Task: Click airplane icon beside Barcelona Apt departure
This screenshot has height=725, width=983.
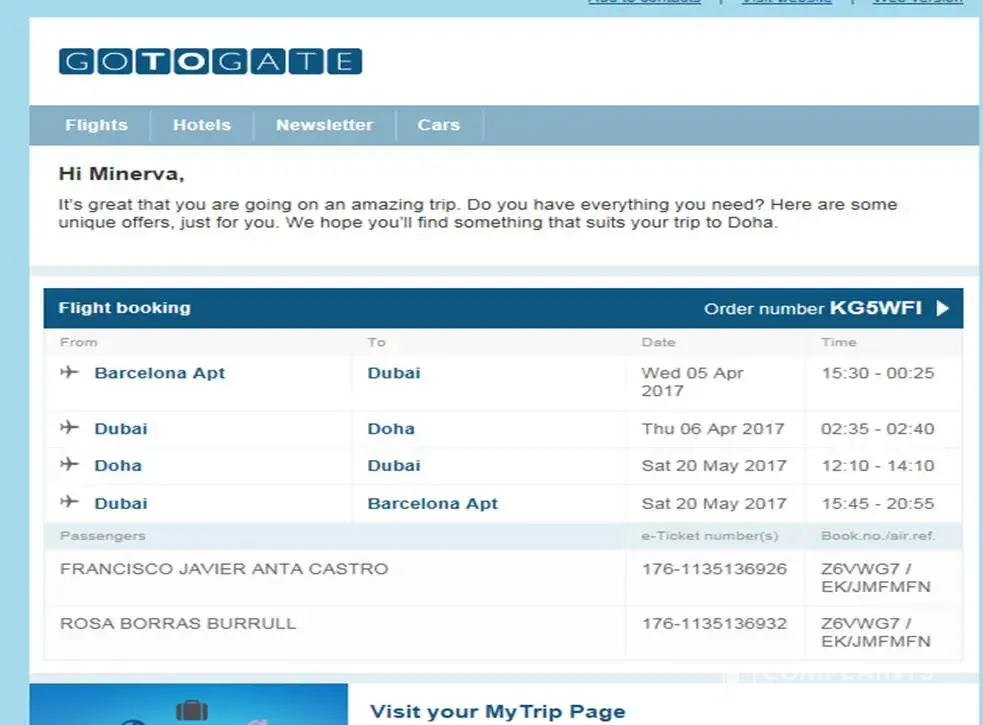Action: pos(69,373)
